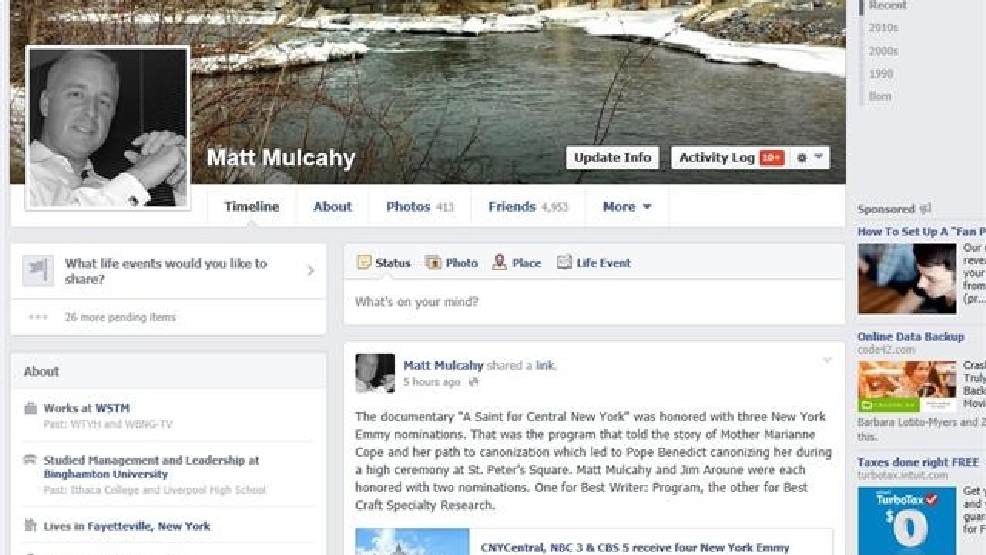Click the life events flag icon

pos(38,270)
